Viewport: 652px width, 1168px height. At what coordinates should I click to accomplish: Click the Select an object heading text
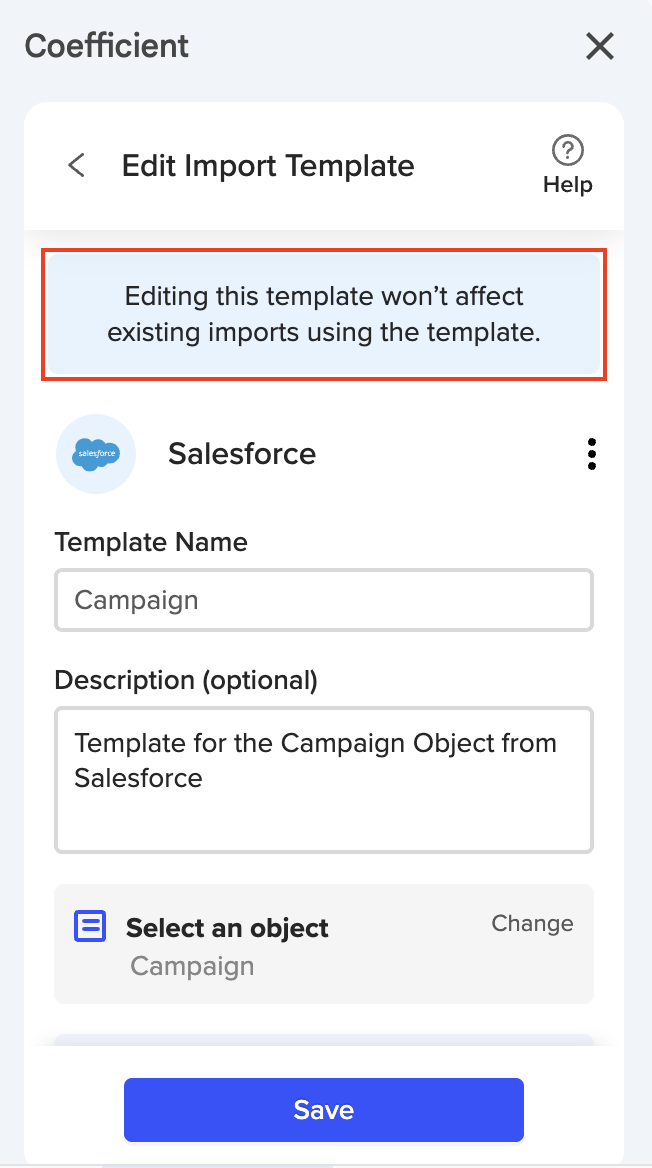click(227, 928)
